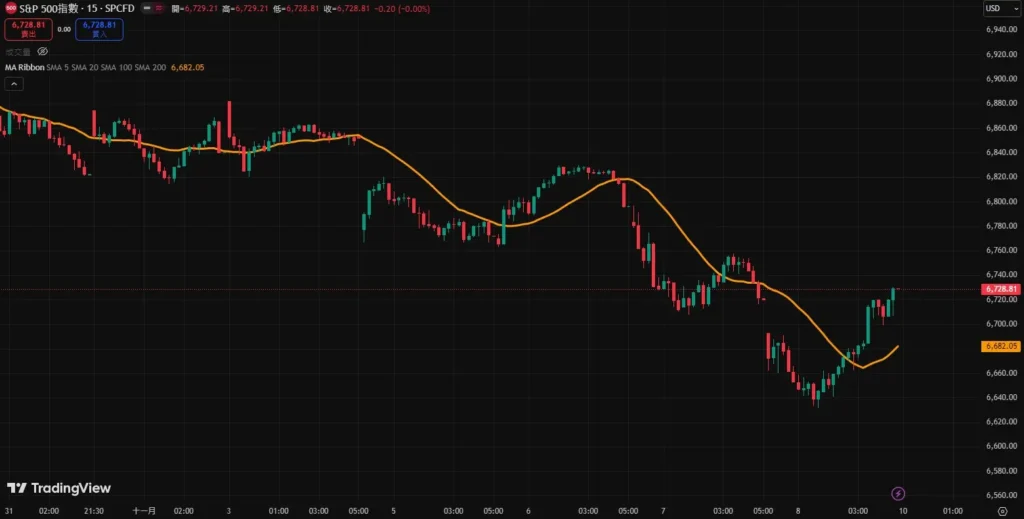This screenshot has height=519, width=1024.
Task: Select the MA Ribbon indicator label
Action: pos(24,68)
